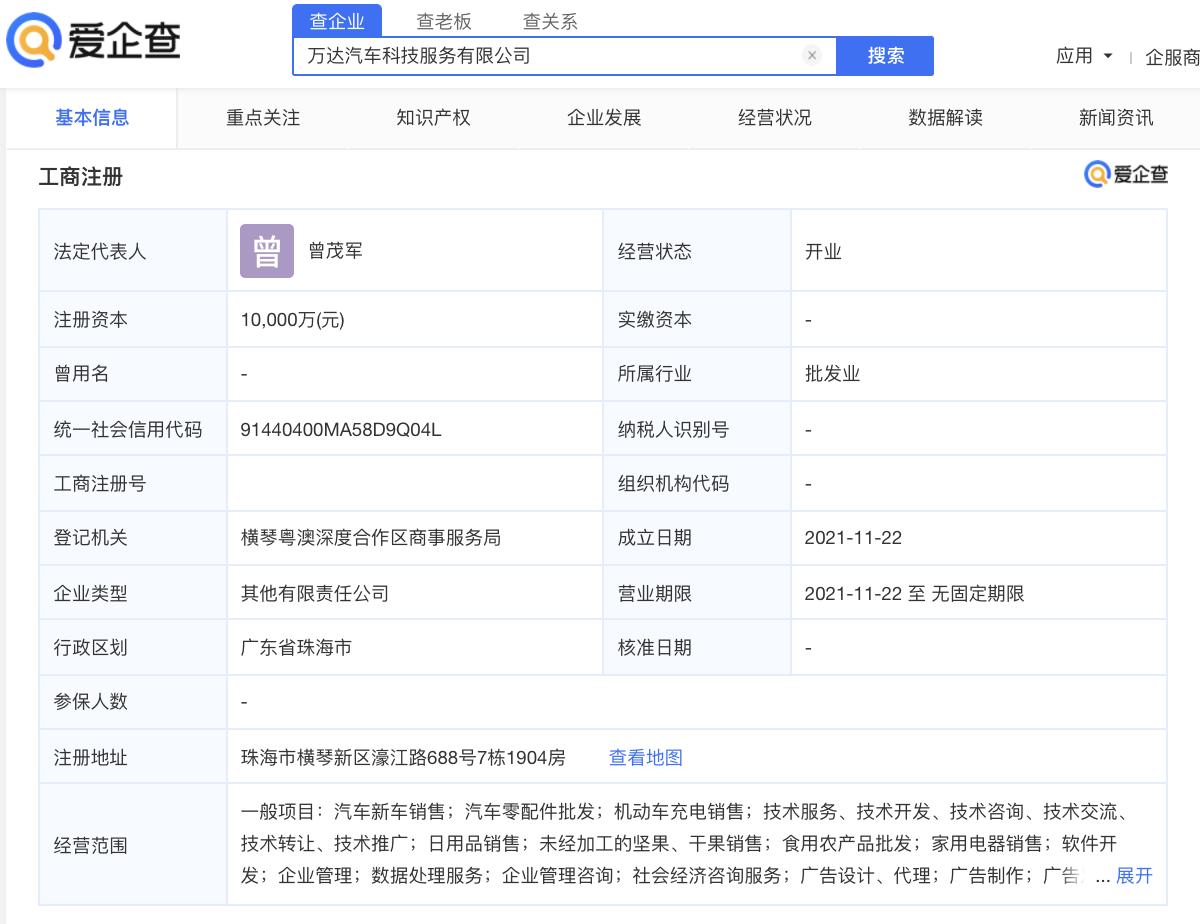Click the 广东省珠海市 administrative region value
This screenshot has width=1200, height=924.
pyautogui.click(x=296, y=648)
